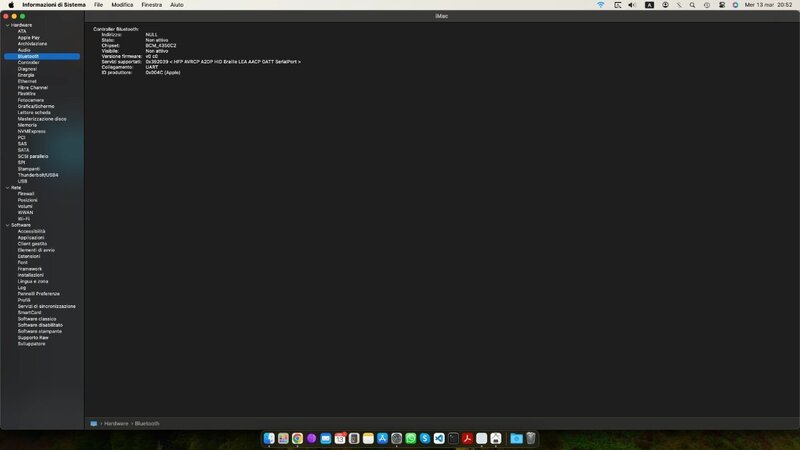The height and width of the screenshot is (450, 800).
Task: Select Apple Pay in the sidebar
Action: (29, 37)
